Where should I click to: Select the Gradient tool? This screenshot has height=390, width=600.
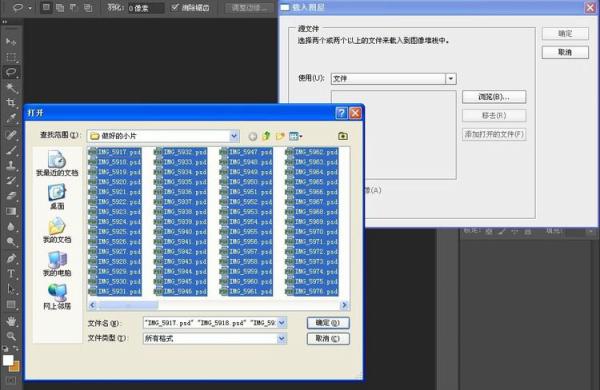pyautogui.click(x=11, y=211)
